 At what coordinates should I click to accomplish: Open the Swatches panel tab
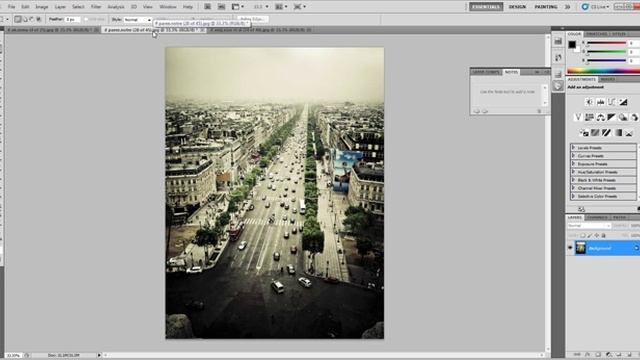(596, 34)
